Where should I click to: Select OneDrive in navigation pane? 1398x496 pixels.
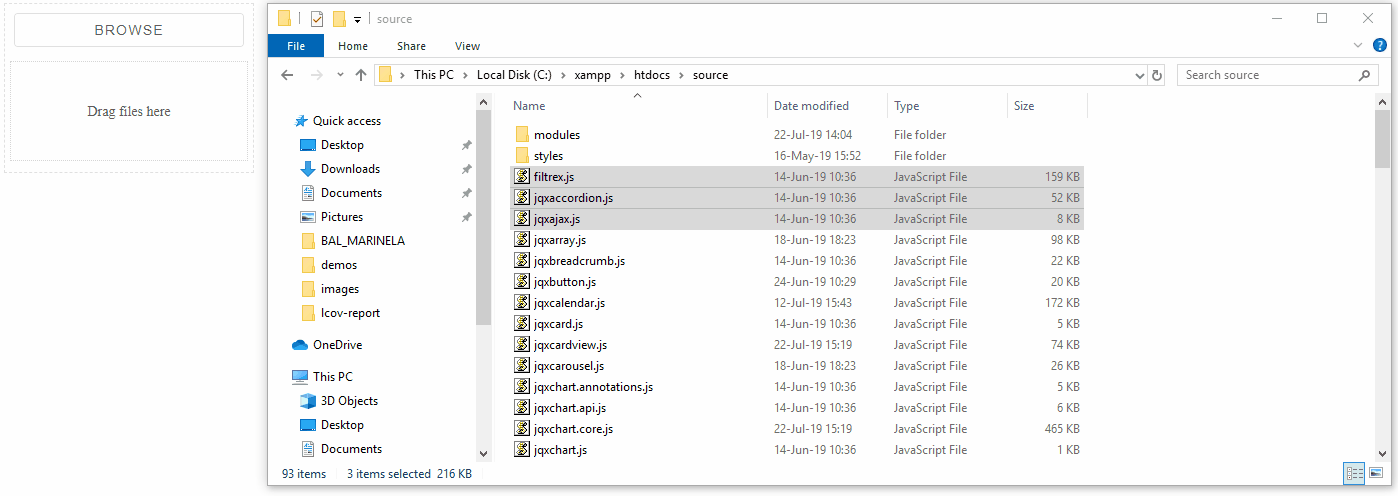click(x=337, y=345)
